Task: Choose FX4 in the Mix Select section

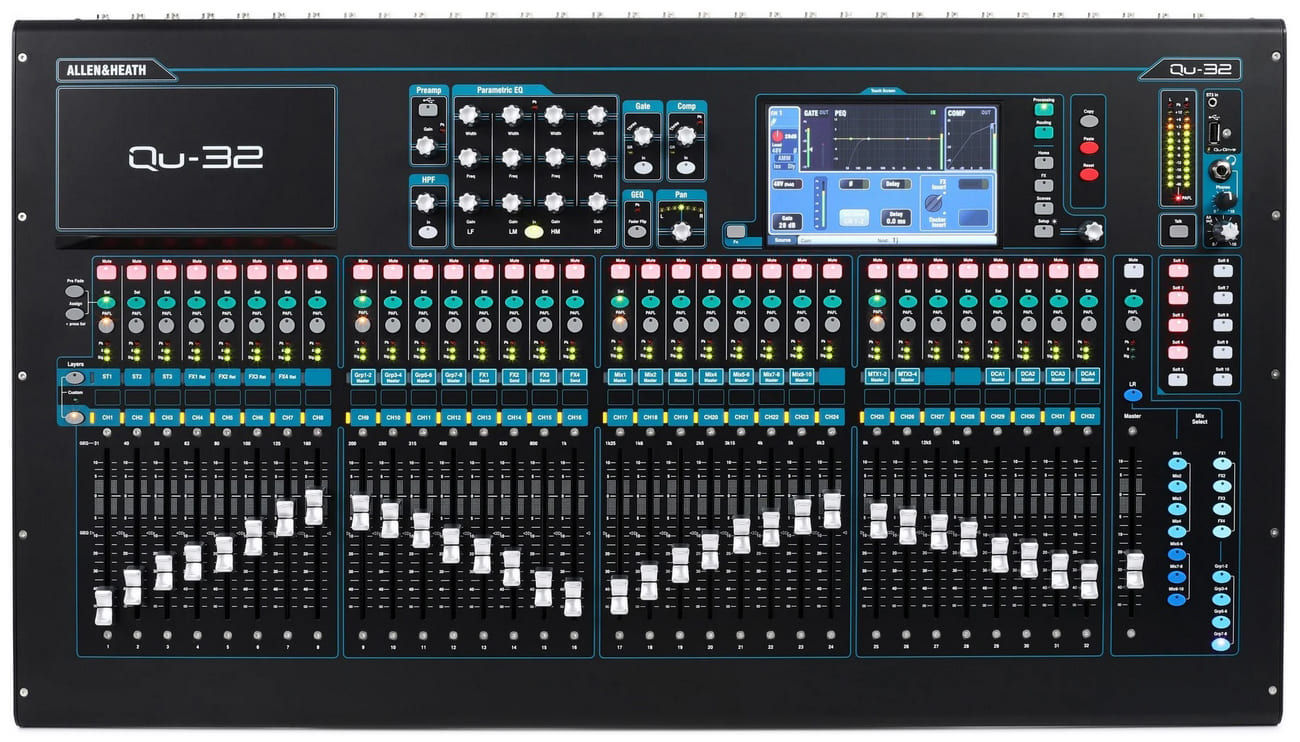Action: tap(1221, 530)
